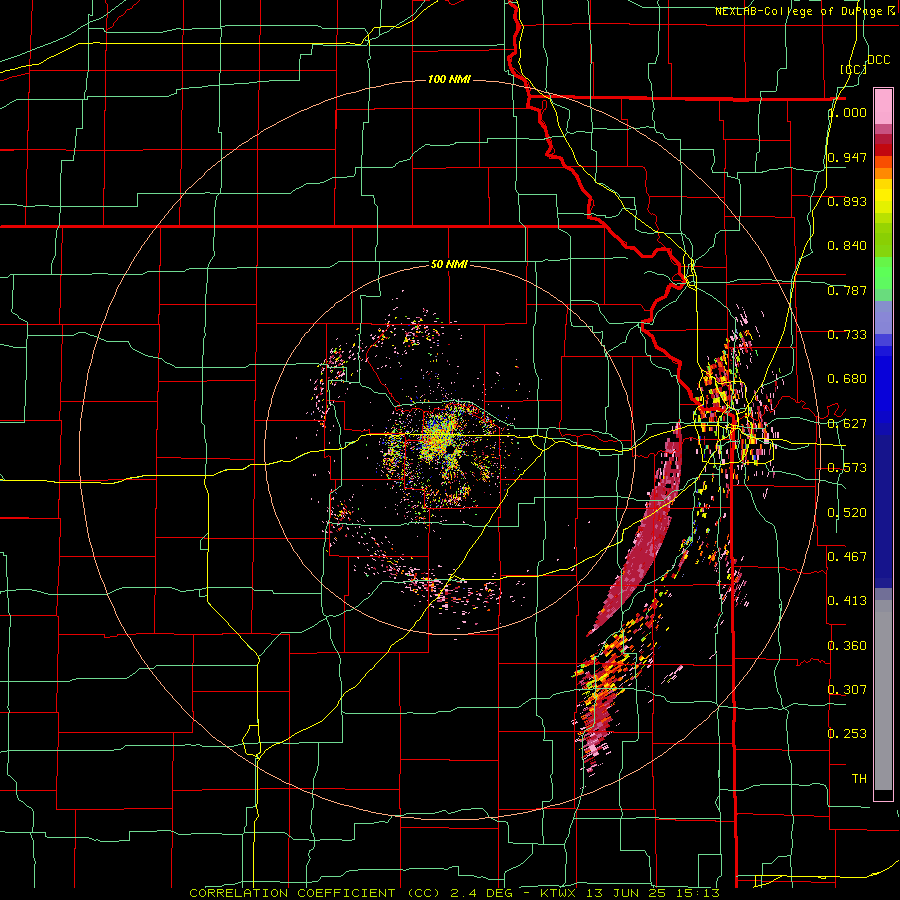Click the 0.627 legend value
The image size is (900, 900).
[x=847, y=424]
